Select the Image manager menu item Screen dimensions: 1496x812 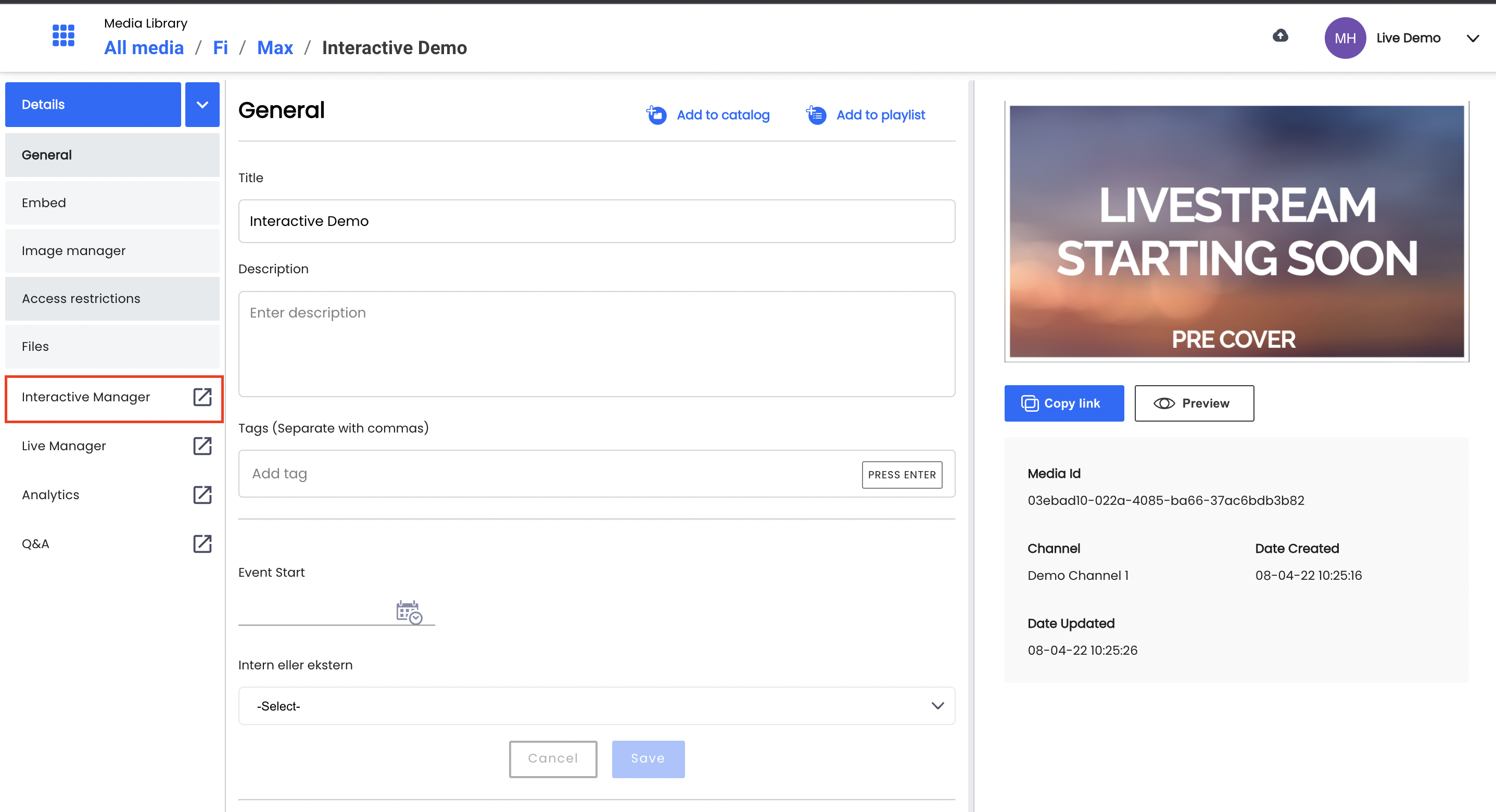tap(112, 251)
